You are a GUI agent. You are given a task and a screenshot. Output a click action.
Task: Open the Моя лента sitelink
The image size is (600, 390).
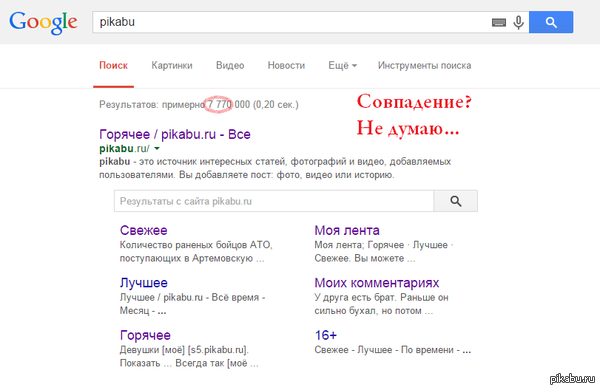click(x=347, y=230)
